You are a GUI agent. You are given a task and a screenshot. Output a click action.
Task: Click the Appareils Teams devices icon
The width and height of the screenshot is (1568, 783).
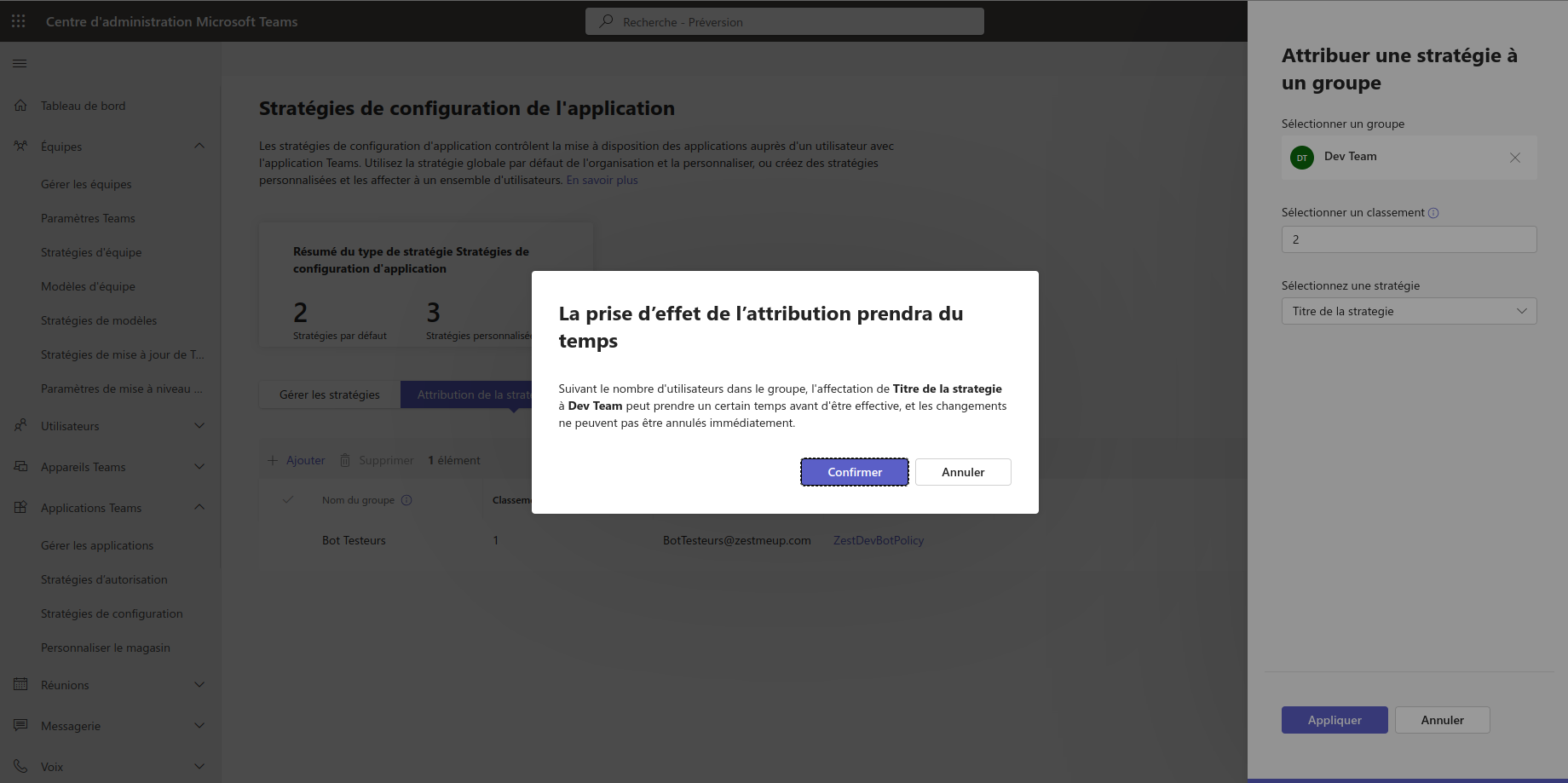[x=20, y=467]
